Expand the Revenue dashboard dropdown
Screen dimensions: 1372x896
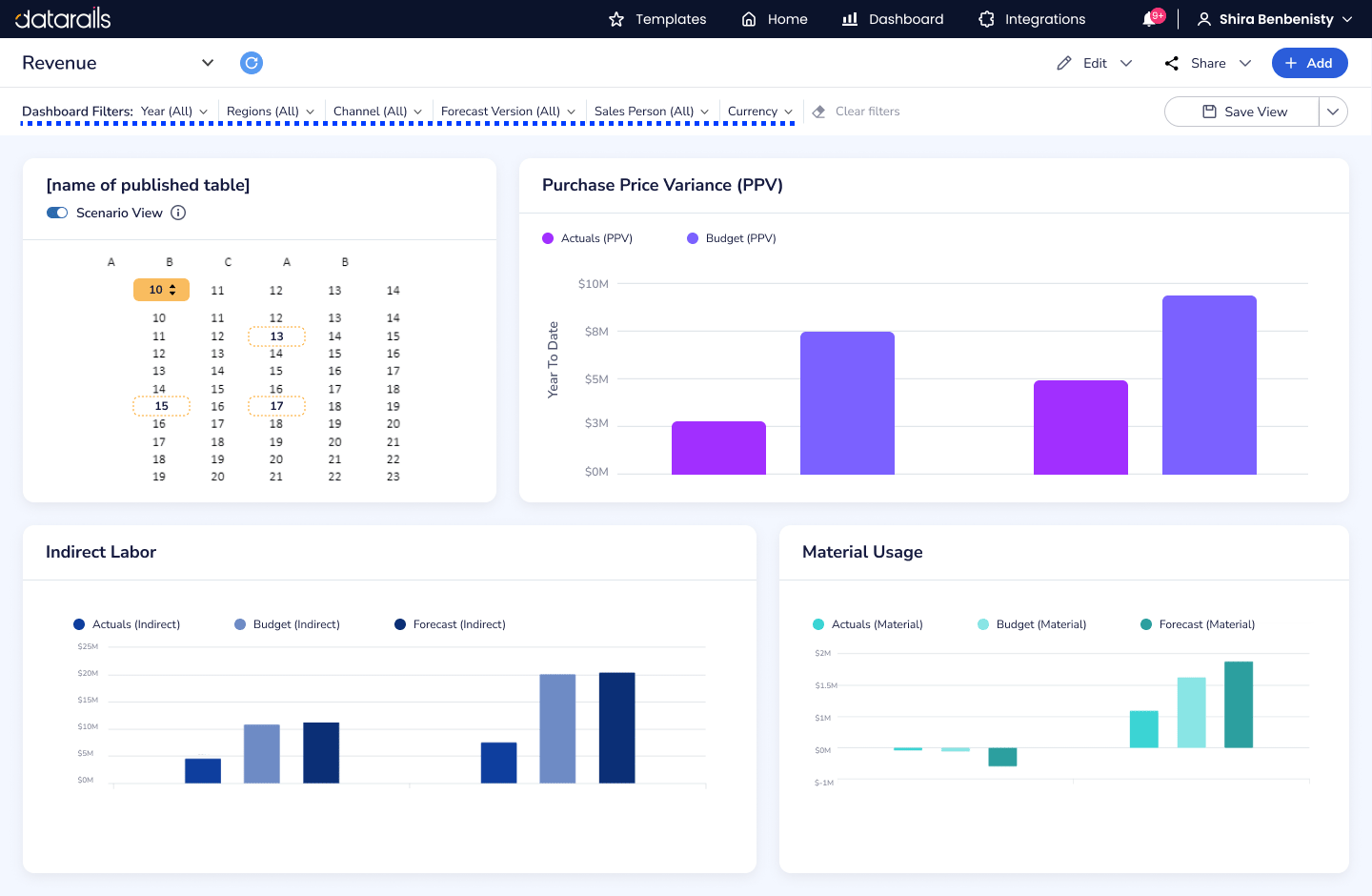(x=208, y=63)
